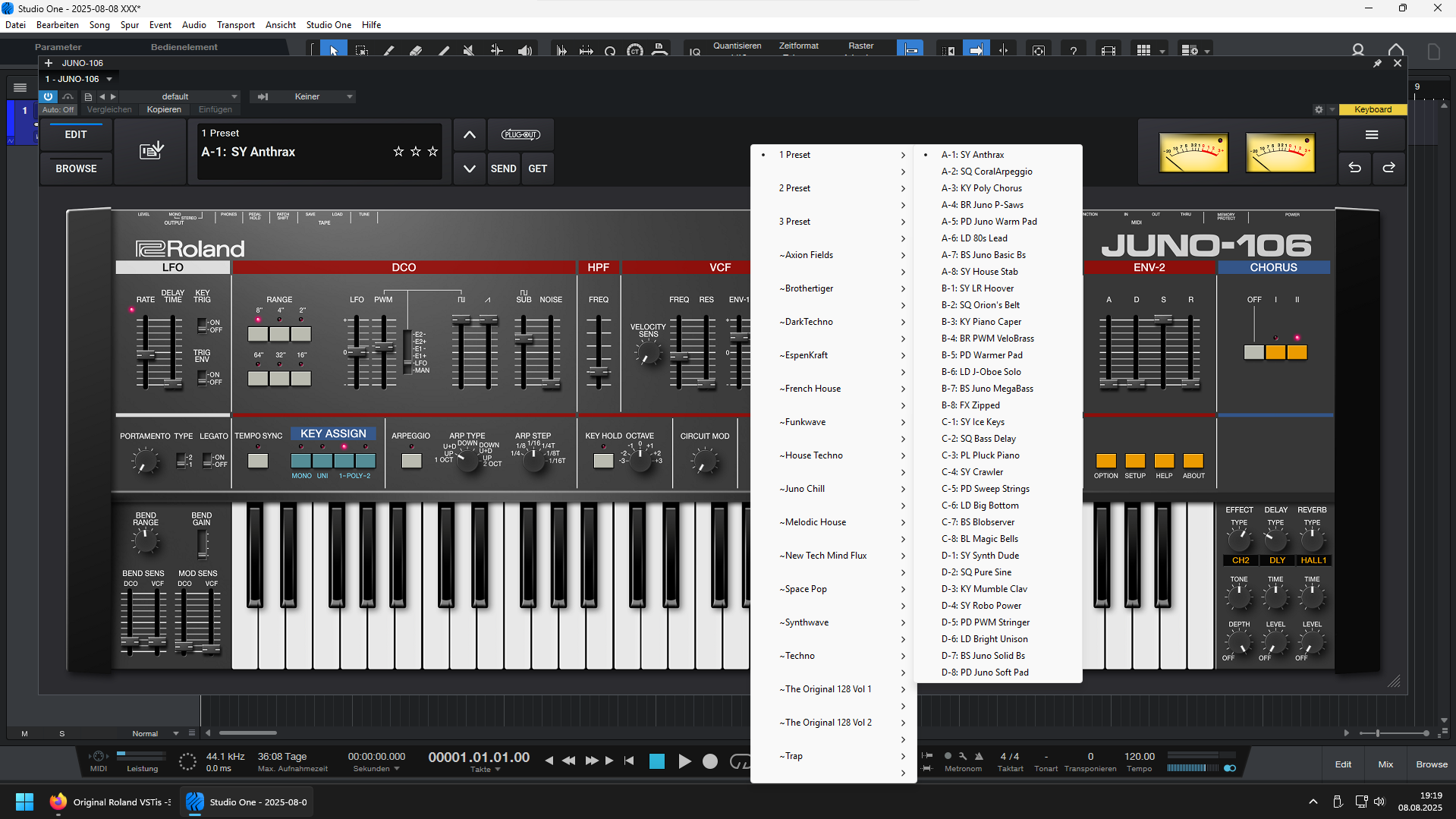Click the return to zero icon
The width and height of the screenshot is (1456, 819).
point(629,761)
